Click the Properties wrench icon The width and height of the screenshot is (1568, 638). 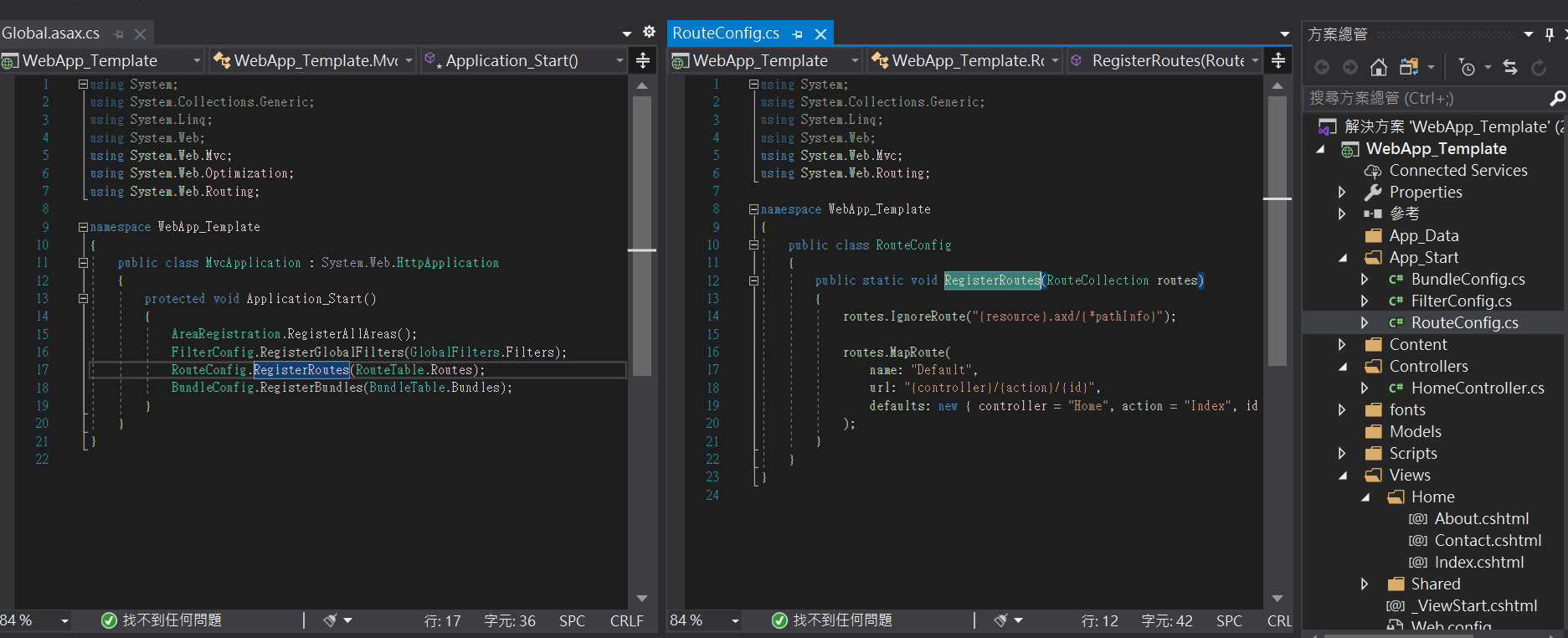[x=1373, y=193]
